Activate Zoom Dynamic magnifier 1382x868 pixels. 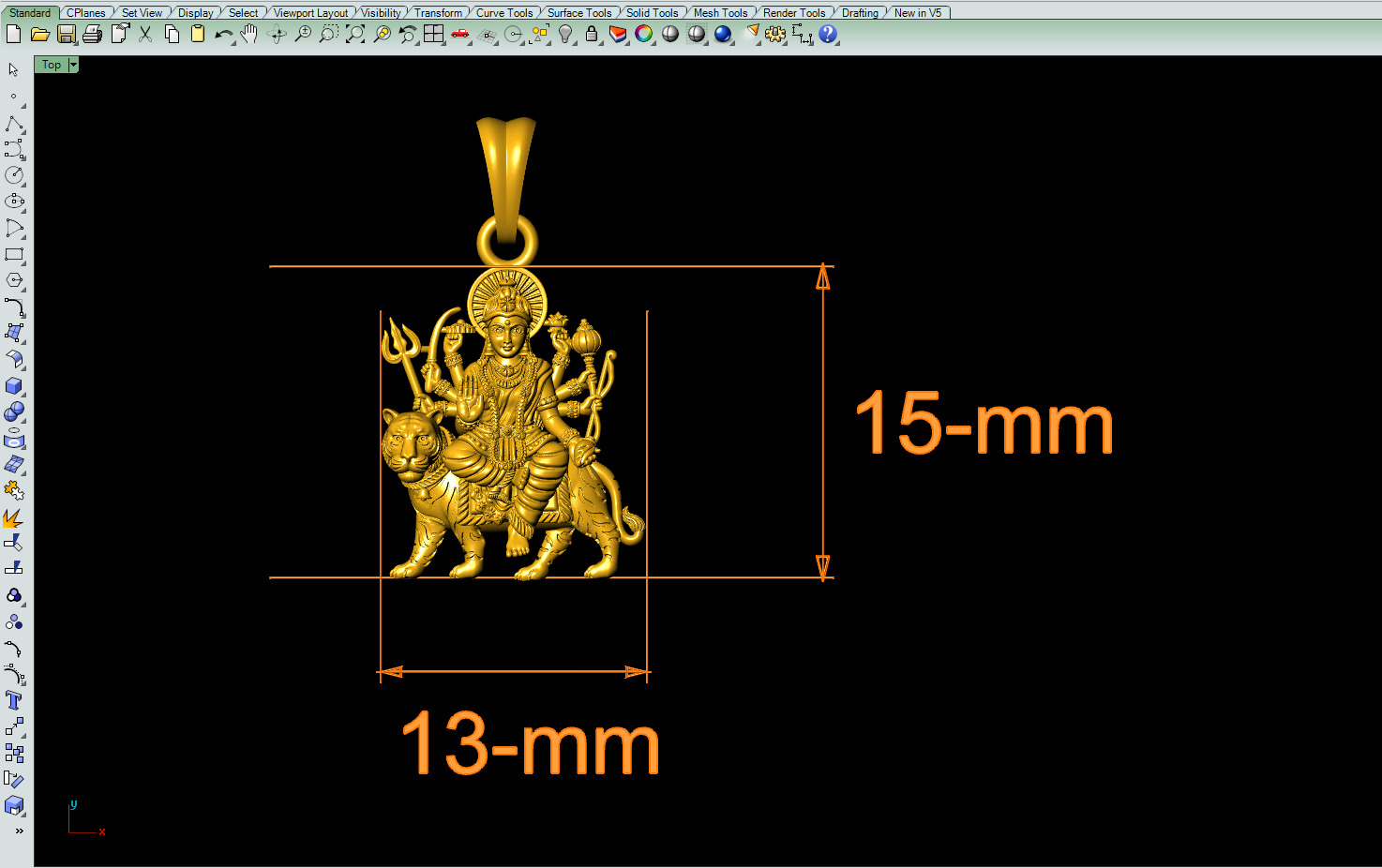(x=303, y=34)
